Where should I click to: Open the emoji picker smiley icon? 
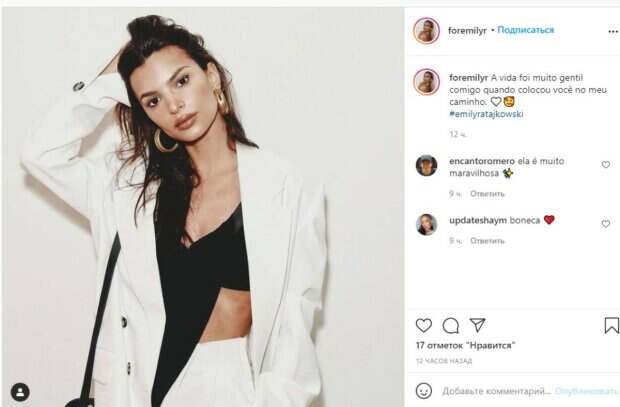[x=423, y=391]
